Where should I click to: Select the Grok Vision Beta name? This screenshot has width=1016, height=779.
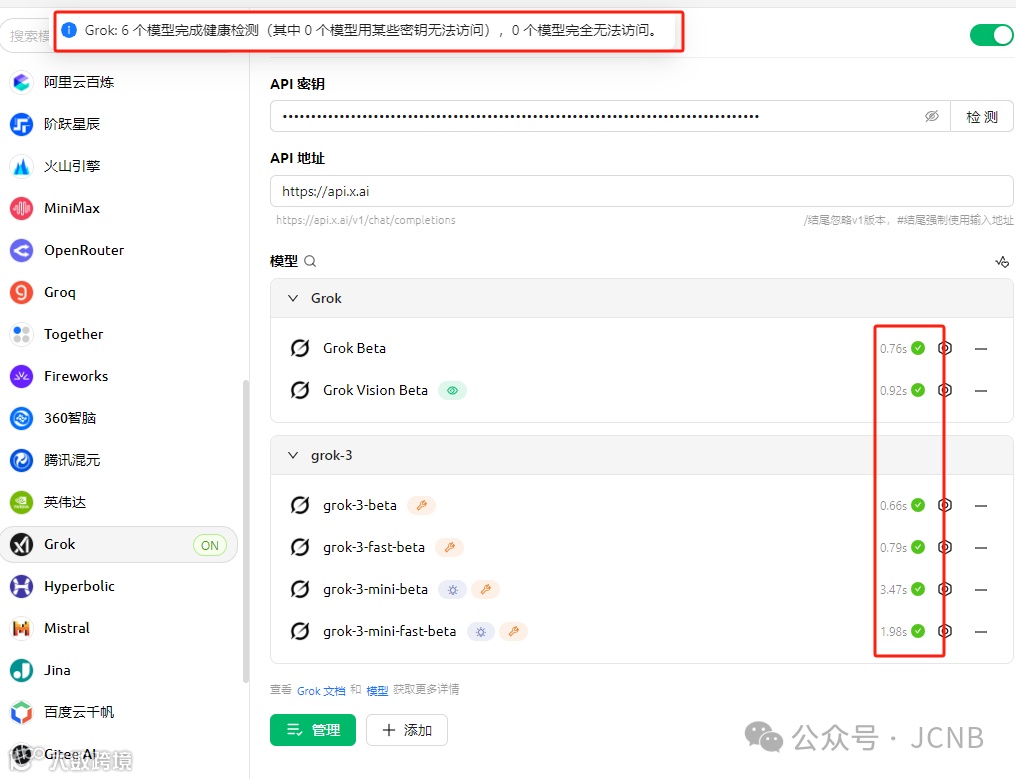point(375,390)
